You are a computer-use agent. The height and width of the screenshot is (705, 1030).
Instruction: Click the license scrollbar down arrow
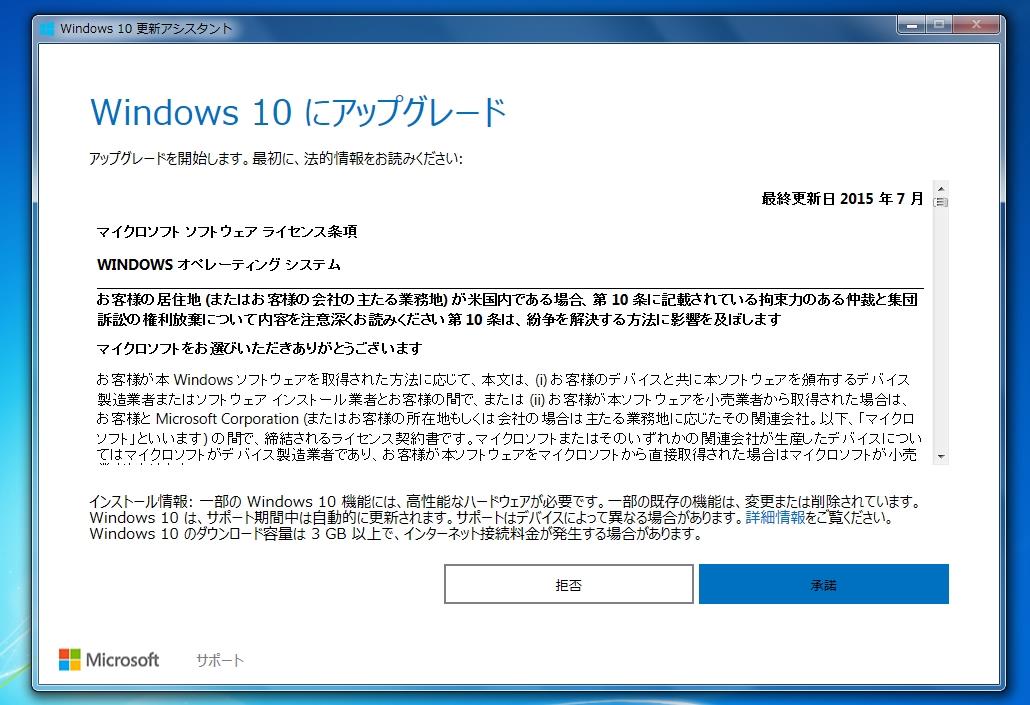(941, 457)
